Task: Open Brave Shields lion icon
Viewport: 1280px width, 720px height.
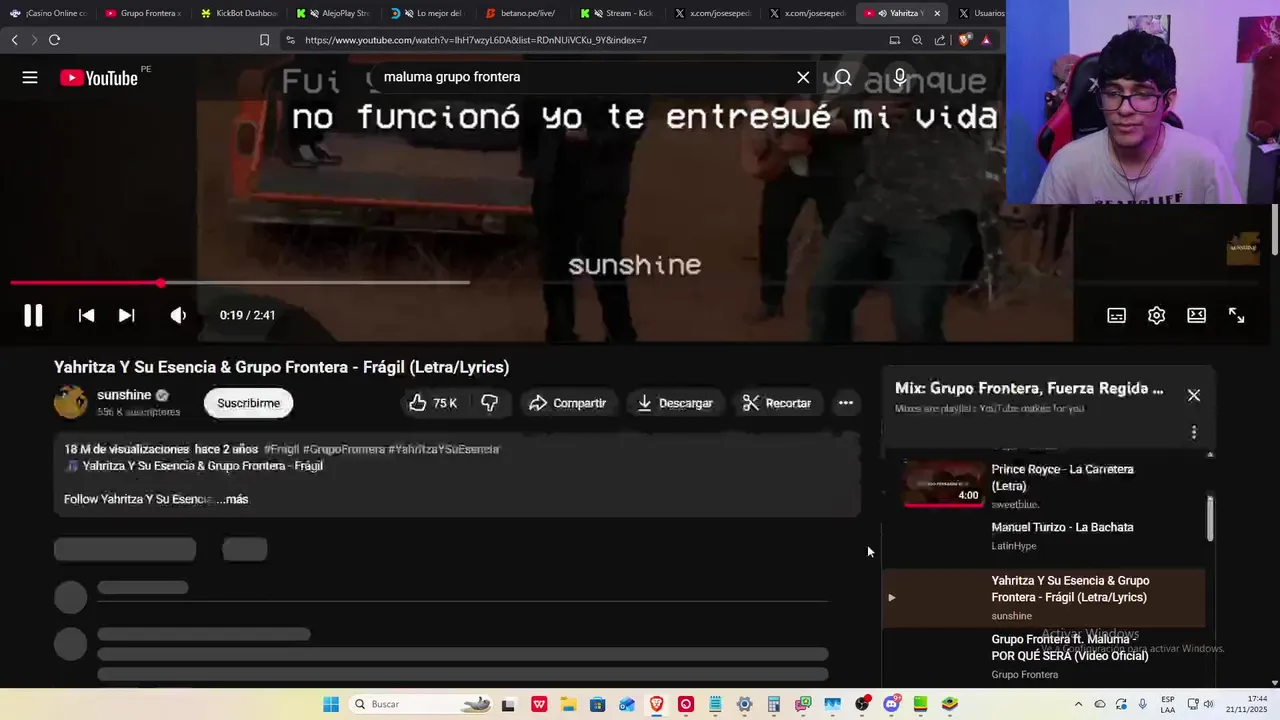Action: [964, 40]
